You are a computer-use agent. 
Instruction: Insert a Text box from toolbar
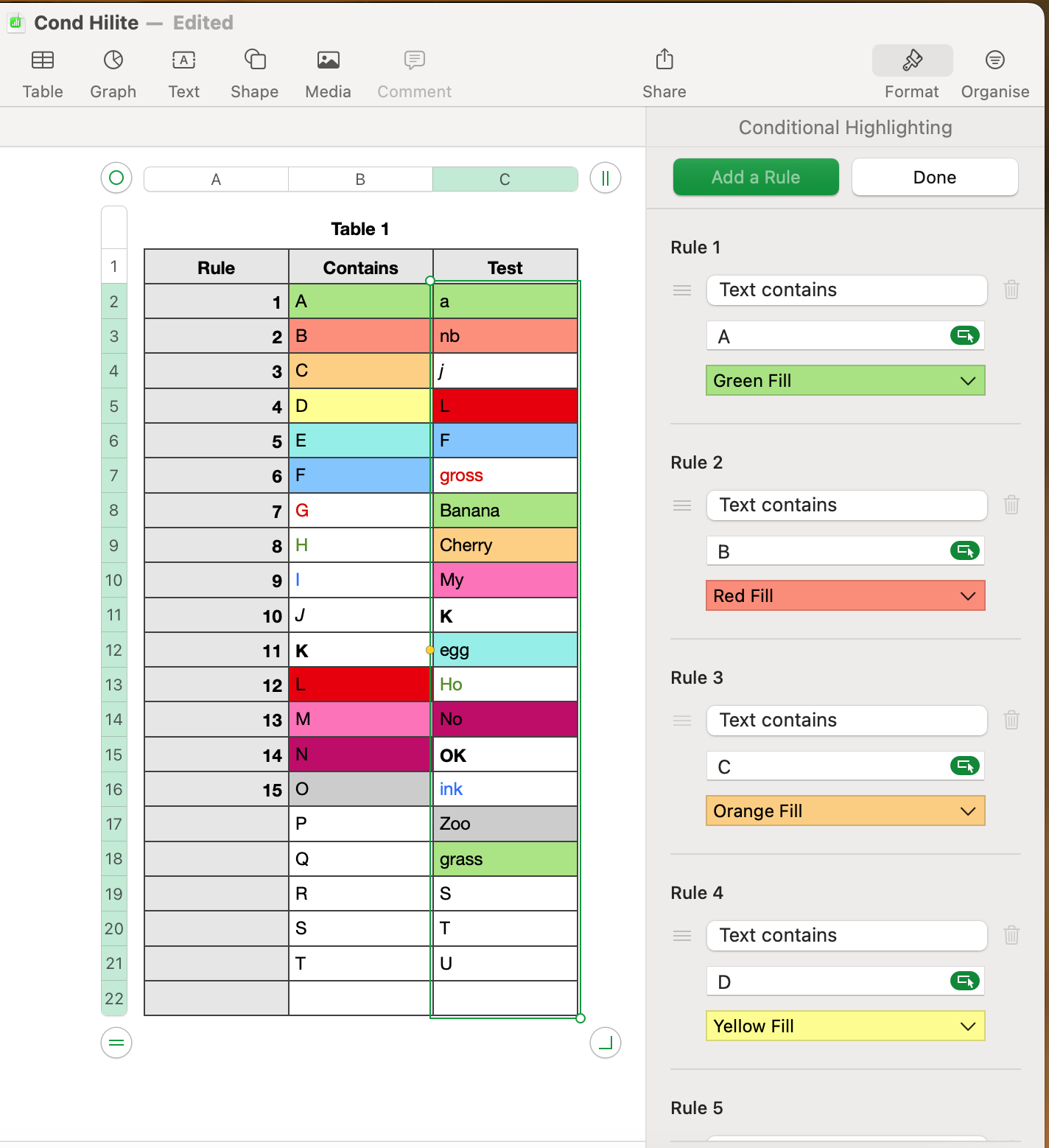click(x=183, y=60)
